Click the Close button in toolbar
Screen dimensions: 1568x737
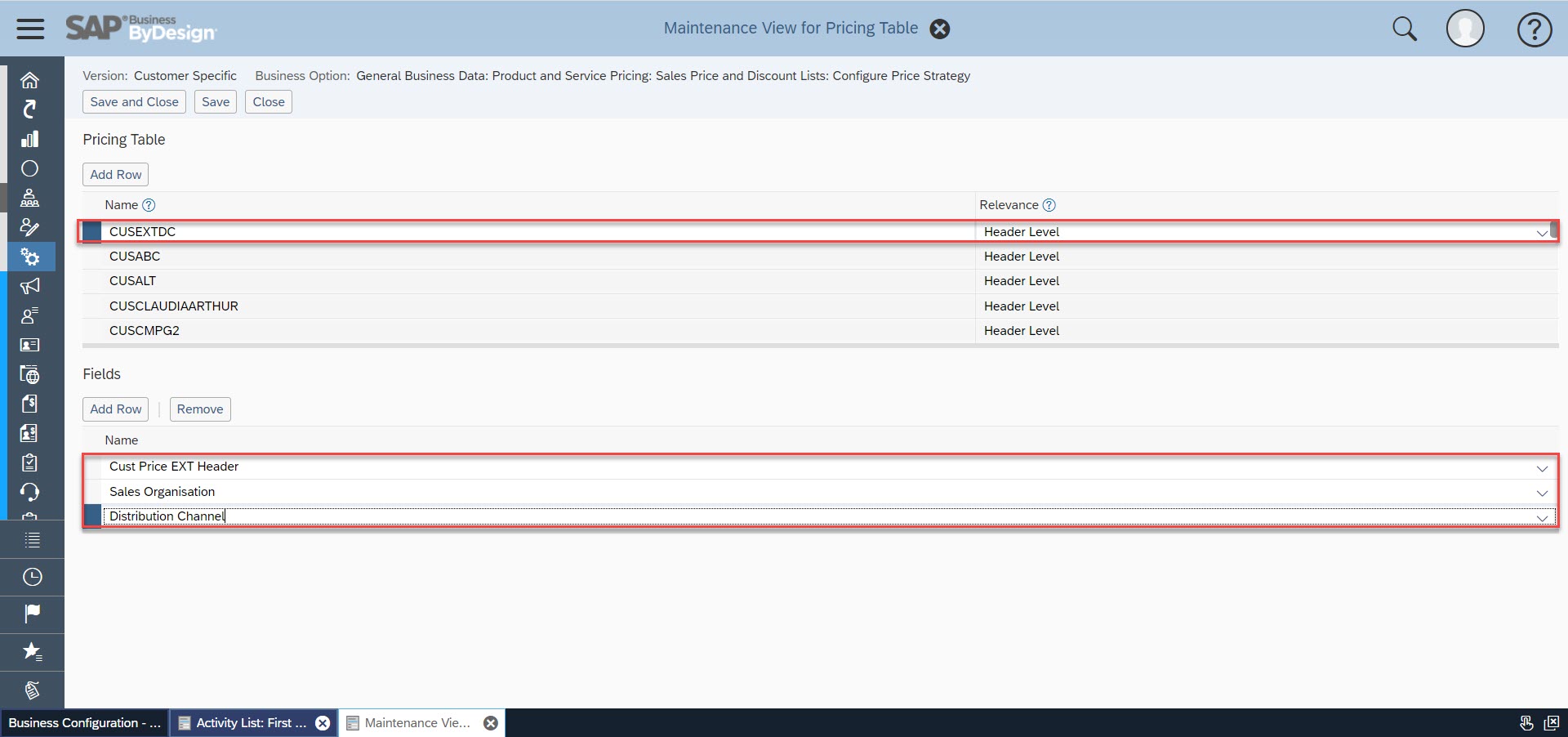tap(269, 102)
